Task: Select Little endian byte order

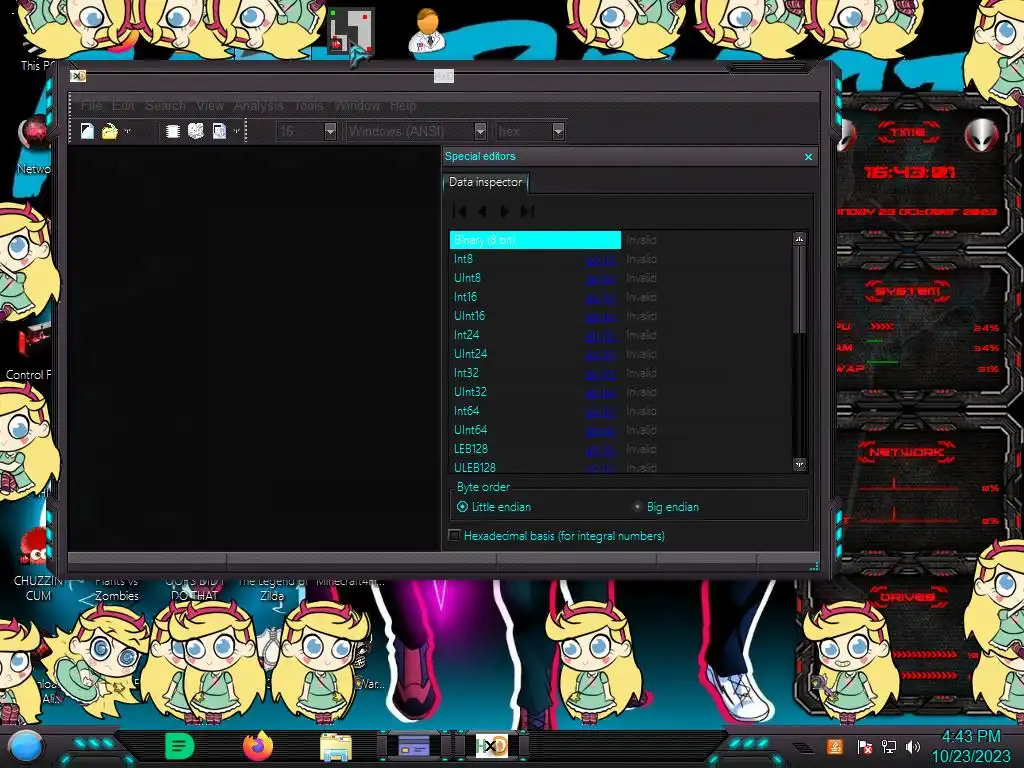Action: (x=494, y=507)
